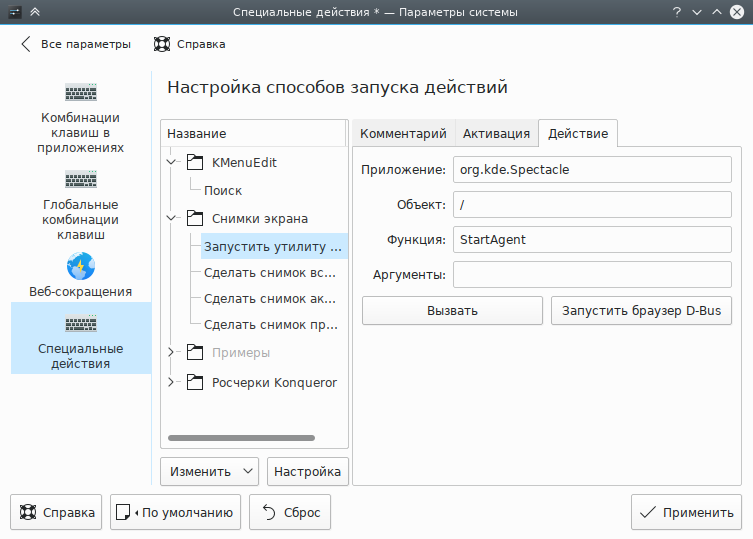
Task: Click the horizontal scrollbar under the tree
Action: pos(241,437)
